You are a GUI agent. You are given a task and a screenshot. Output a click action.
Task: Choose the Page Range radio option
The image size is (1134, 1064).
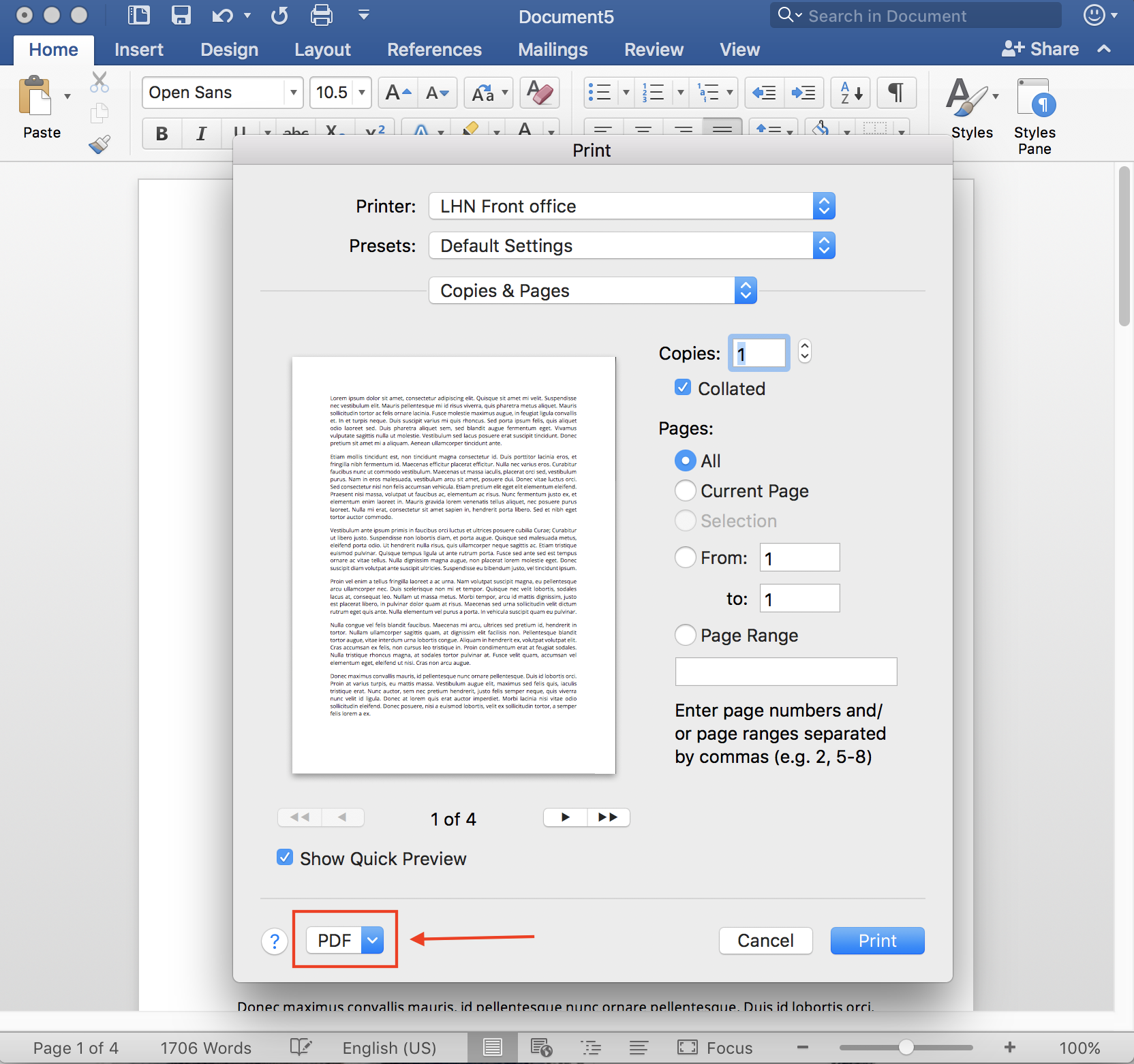click(686, 635)
